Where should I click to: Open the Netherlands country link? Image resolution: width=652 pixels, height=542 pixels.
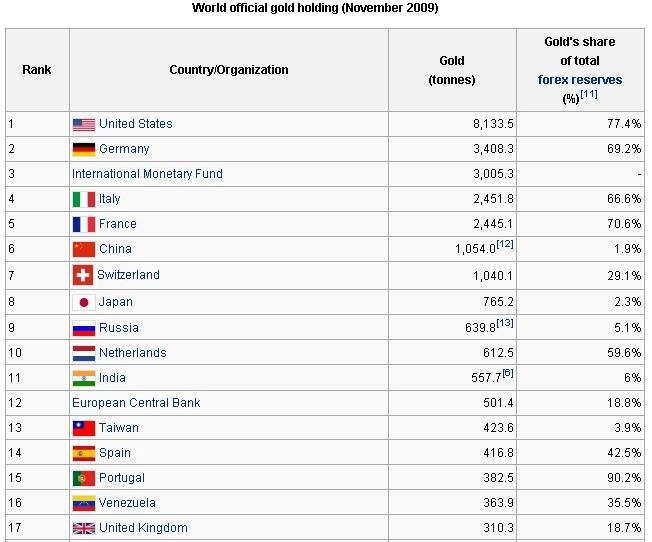(133, 353)
